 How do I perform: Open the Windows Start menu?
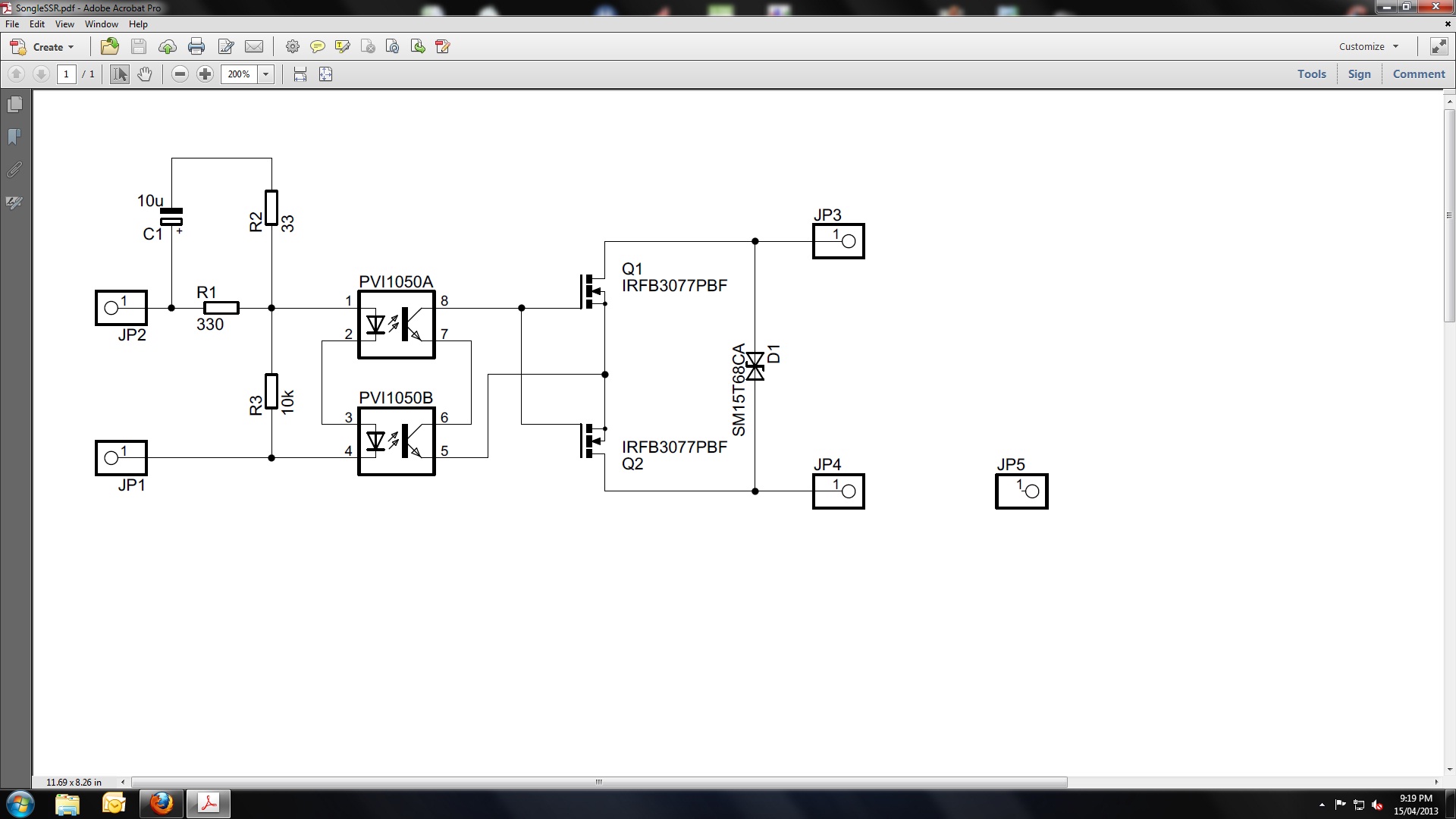(x=20, y=804)
